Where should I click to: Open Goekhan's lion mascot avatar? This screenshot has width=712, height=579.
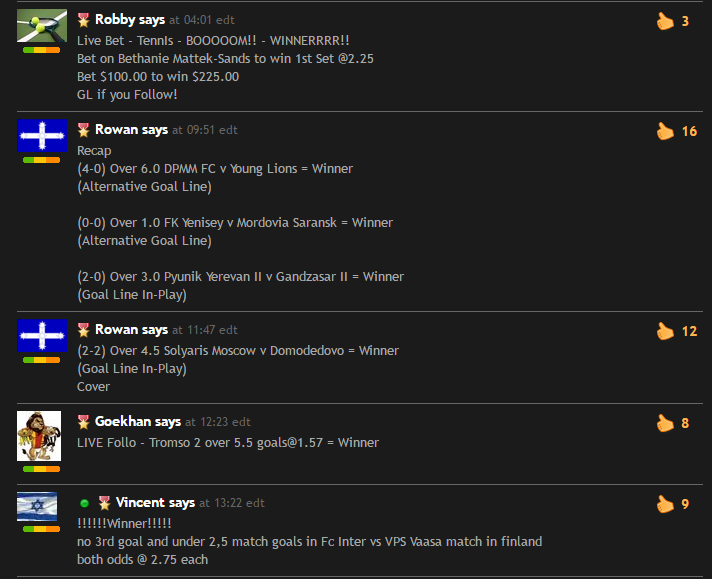click(x=39, y=436)
